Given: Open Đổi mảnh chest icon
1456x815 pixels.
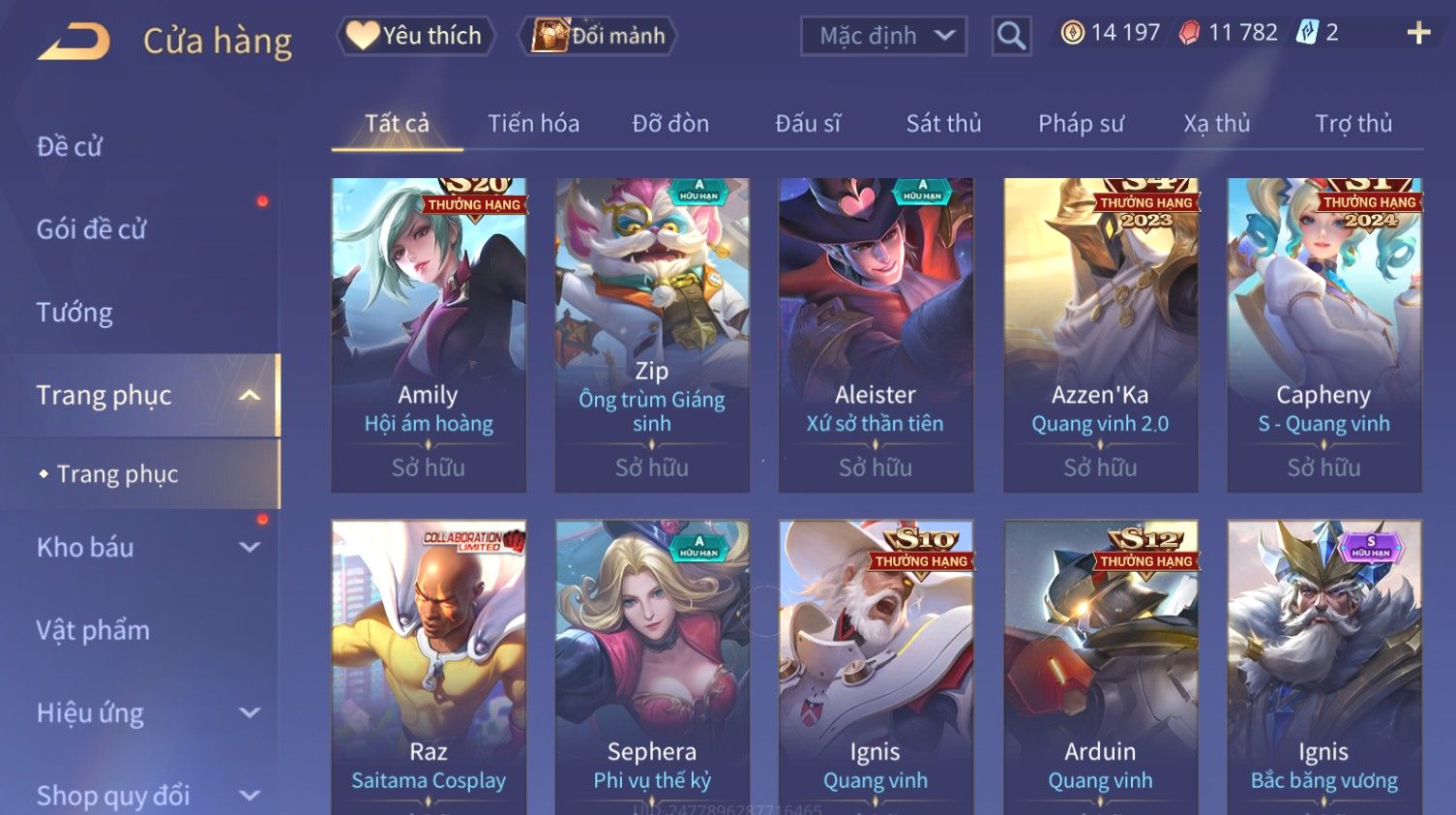Looking at the screenshot, I should [599, 36].
